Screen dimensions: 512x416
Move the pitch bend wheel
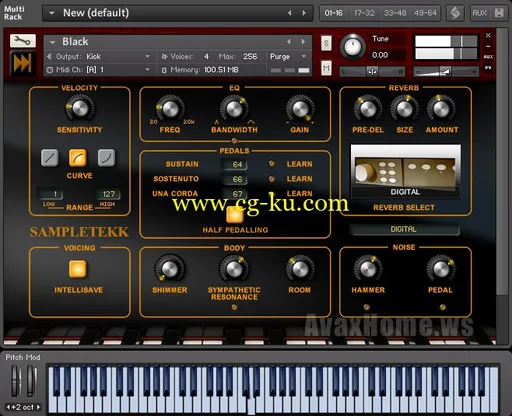pyautogui.click(x=16, y=381)
